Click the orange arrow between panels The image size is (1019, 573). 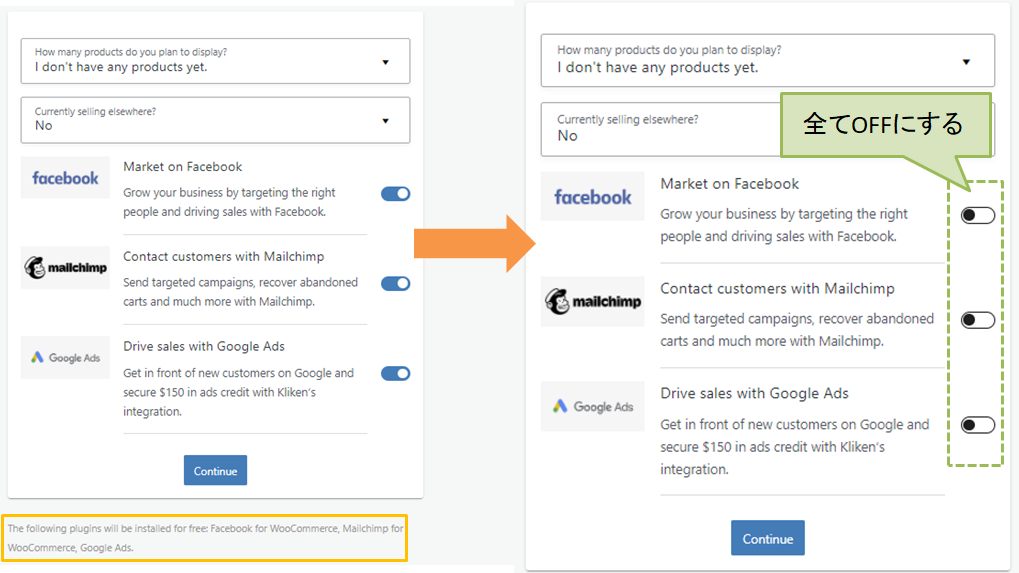[x=474, y=244]
